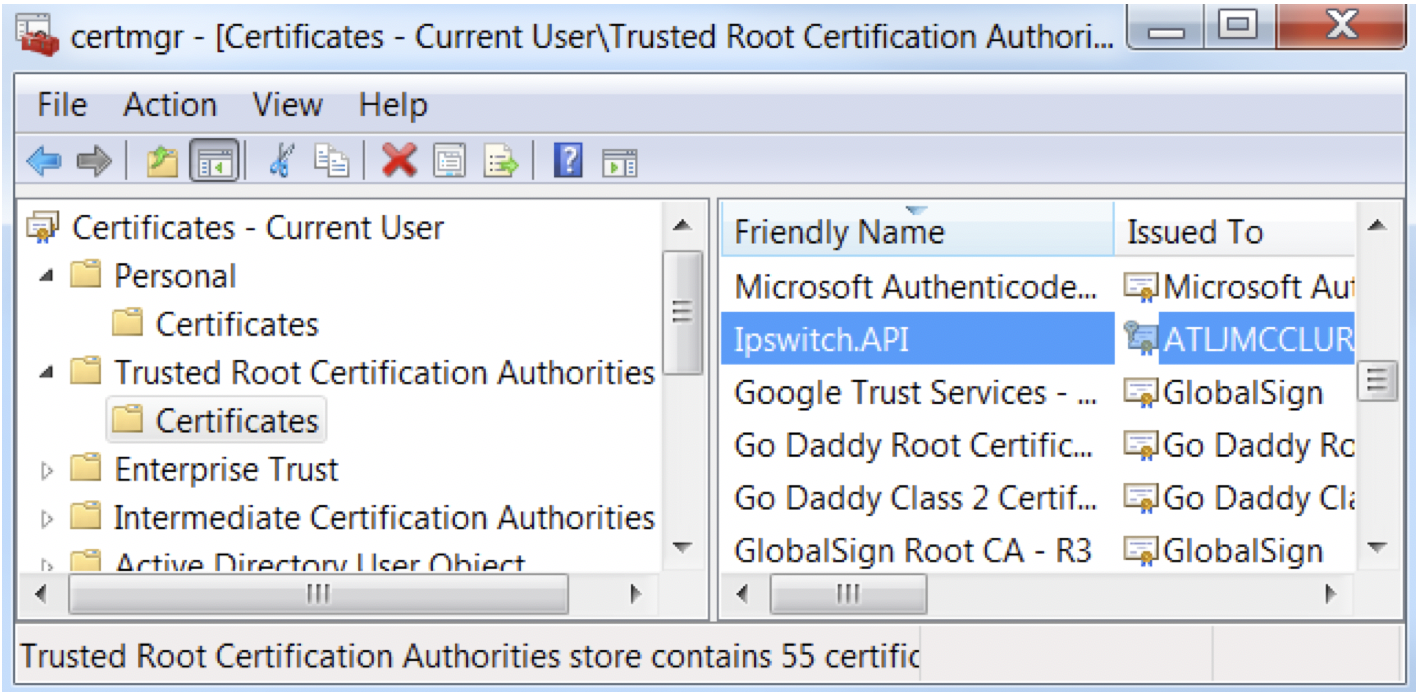Click the tree pane's vertical scrollbar down arrow
The image size is (1416, 692).
click(683, 547)
